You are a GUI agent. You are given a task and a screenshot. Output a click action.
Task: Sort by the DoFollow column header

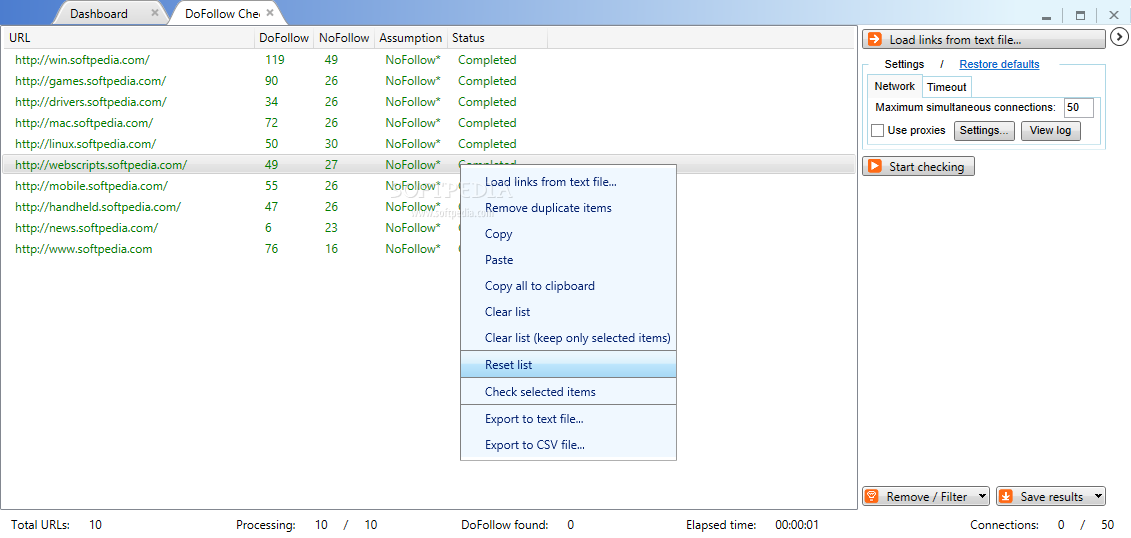point(283,38)
